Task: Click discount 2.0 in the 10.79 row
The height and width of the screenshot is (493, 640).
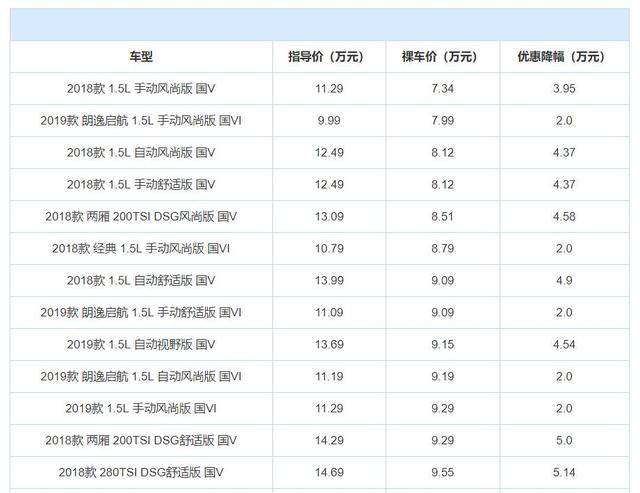Action: [564, 249]
